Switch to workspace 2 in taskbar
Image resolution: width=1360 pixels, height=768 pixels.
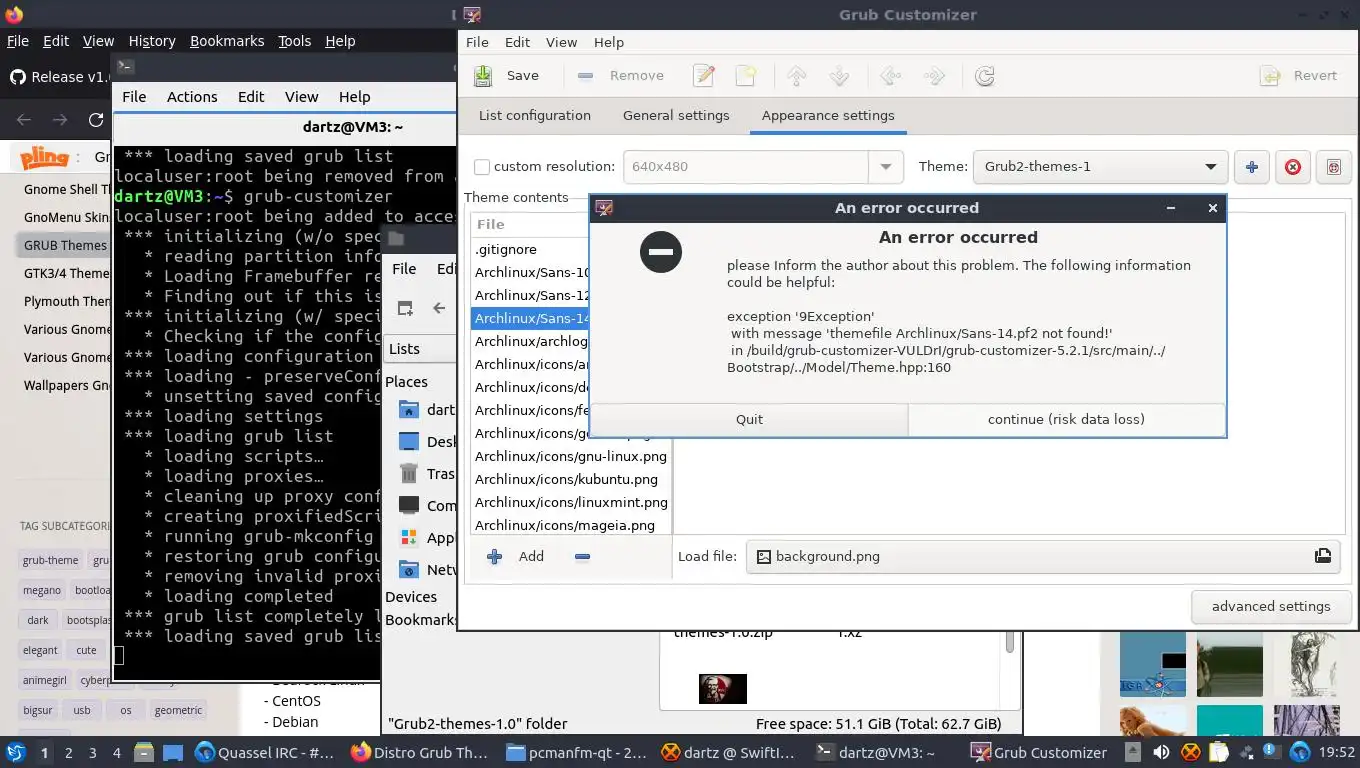click(68, 753)
